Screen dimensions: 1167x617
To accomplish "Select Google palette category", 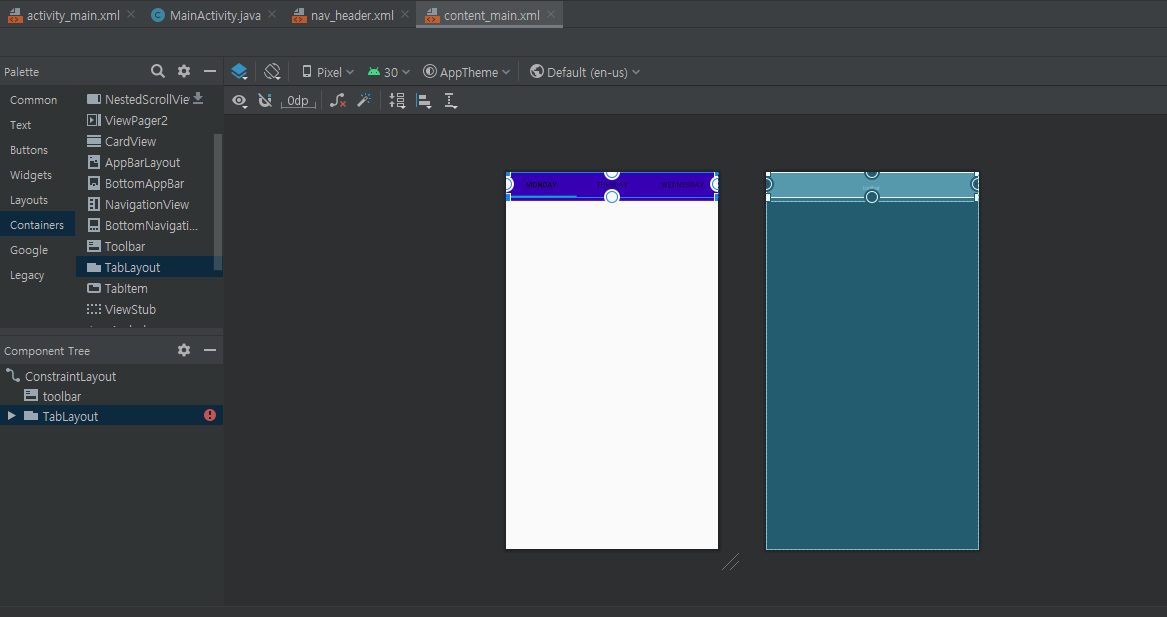I will pyautogui.click(x=29, y=250).
